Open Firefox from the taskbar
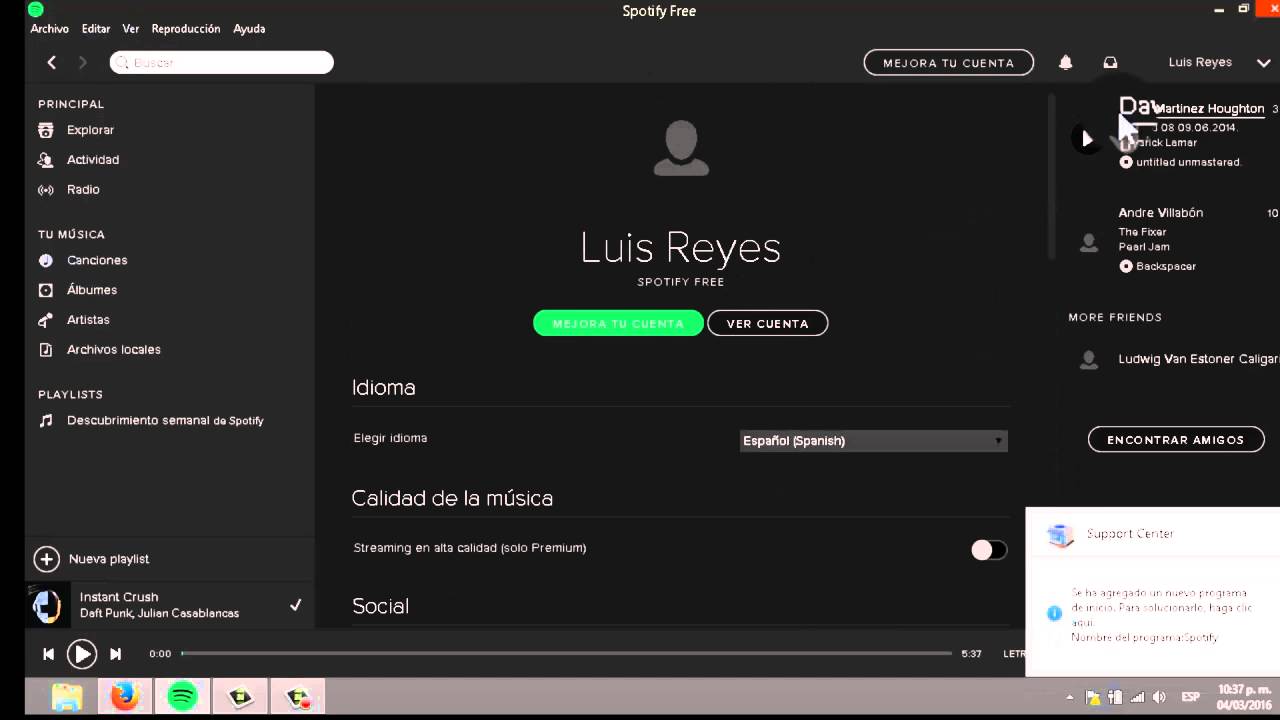Image resolution: width=1280 pixels, height=720 pixels. coord(125,697)
